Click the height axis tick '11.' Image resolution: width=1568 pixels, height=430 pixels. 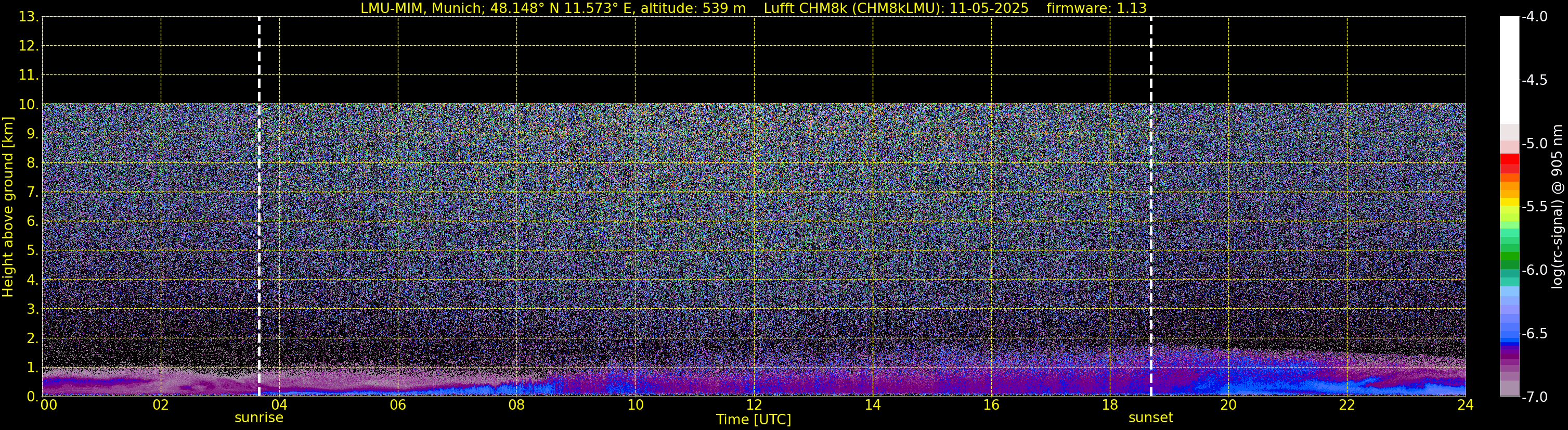(x=29, y=75)
